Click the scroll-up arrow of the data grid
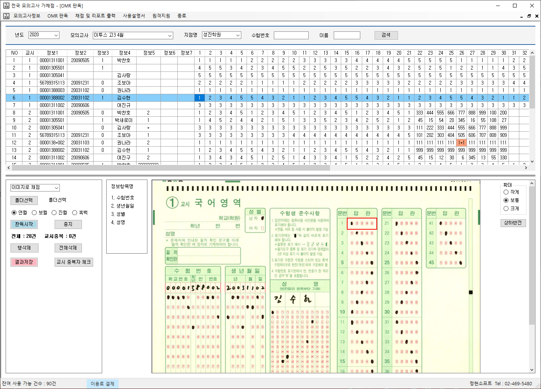This screenshot has width=541, height=389. point(532,53)
